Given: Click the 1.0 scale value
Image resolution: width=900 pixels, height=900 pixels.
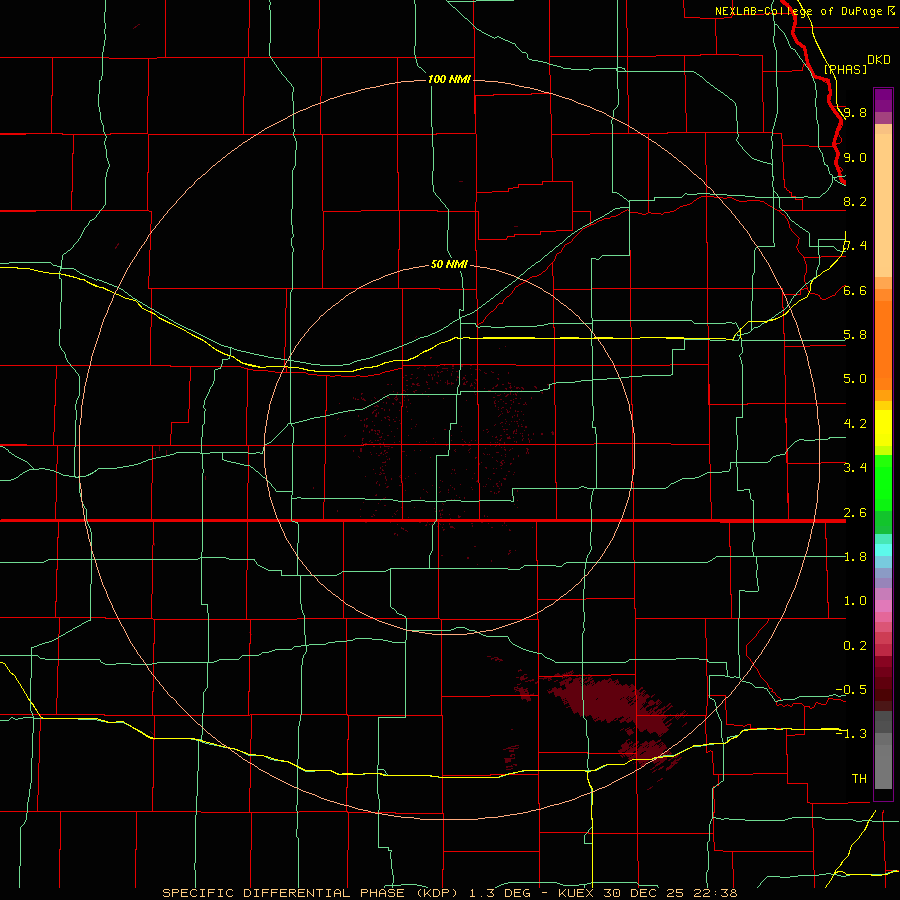Looking at the screenshot, I should click(x=855, y=600).
